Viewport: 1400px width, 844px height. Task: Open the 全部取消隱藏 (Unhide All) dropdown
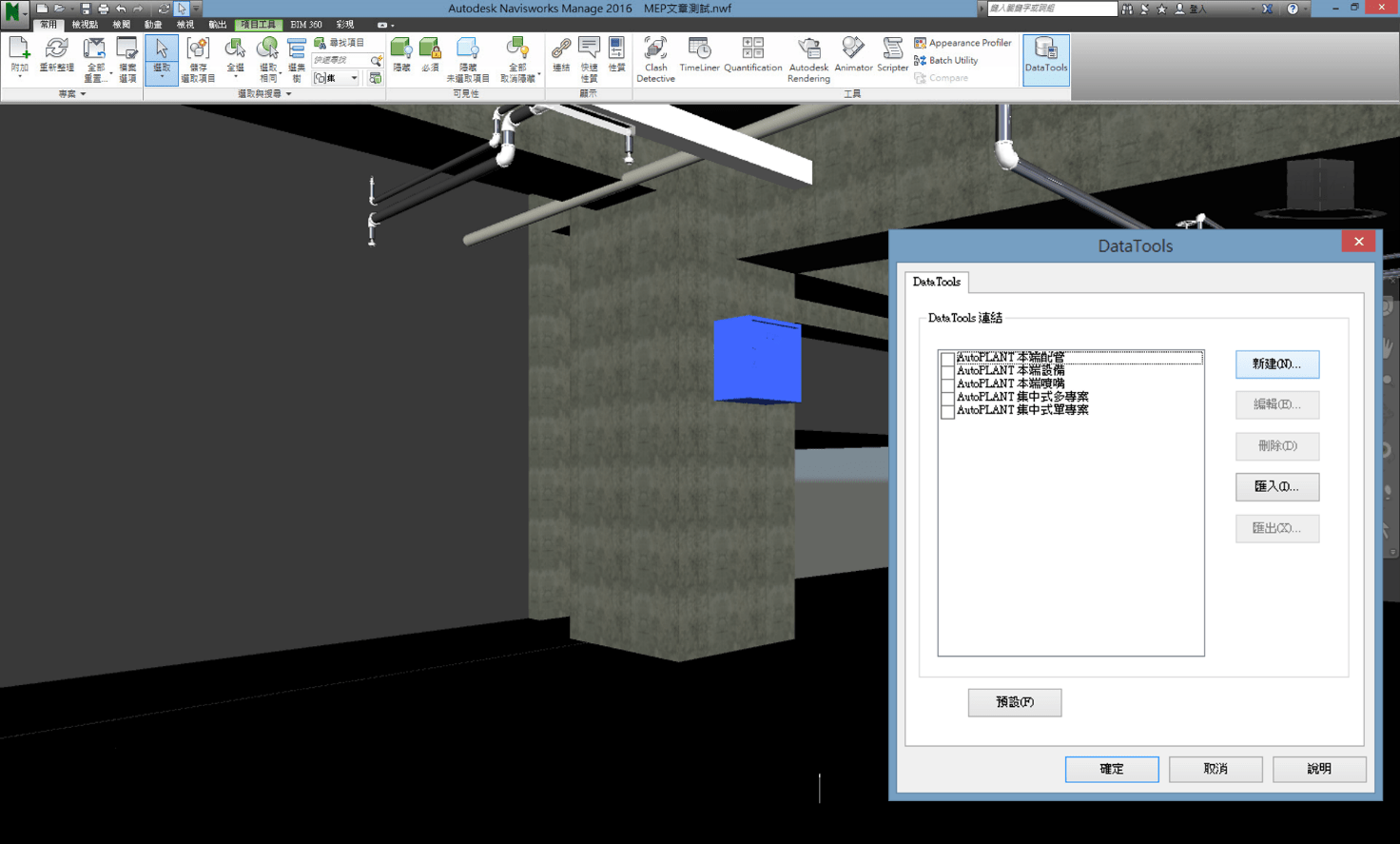(539, 73)
